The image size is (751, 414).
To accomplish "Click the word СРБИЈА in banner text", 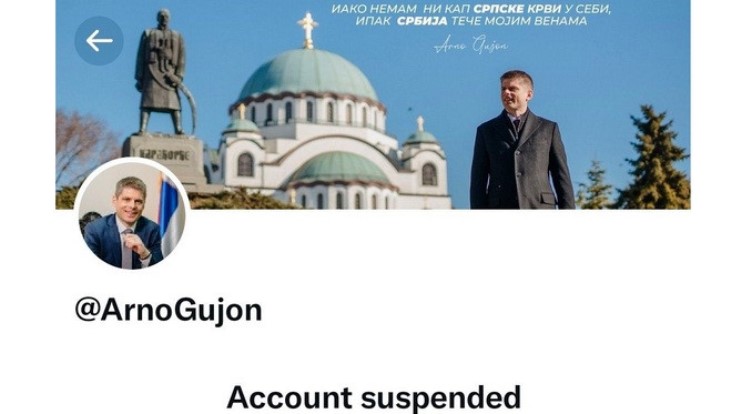I will [422, 21].
